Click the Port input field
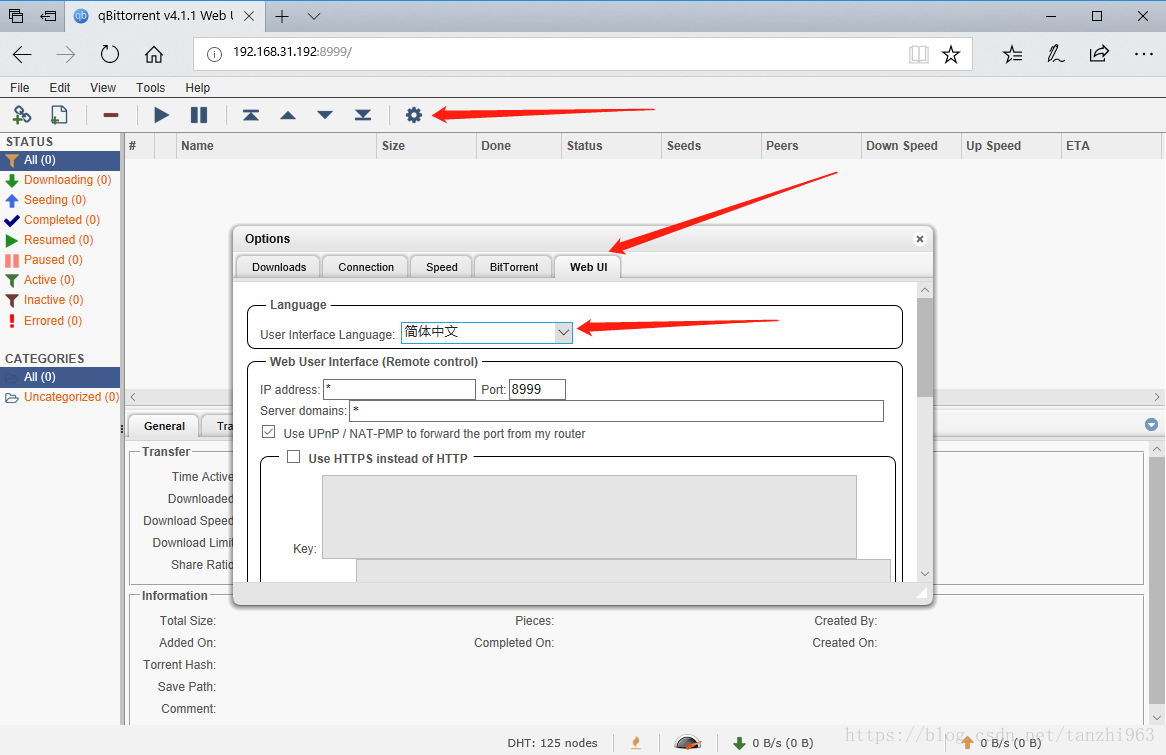The image size is (1166, 755). 537,389
